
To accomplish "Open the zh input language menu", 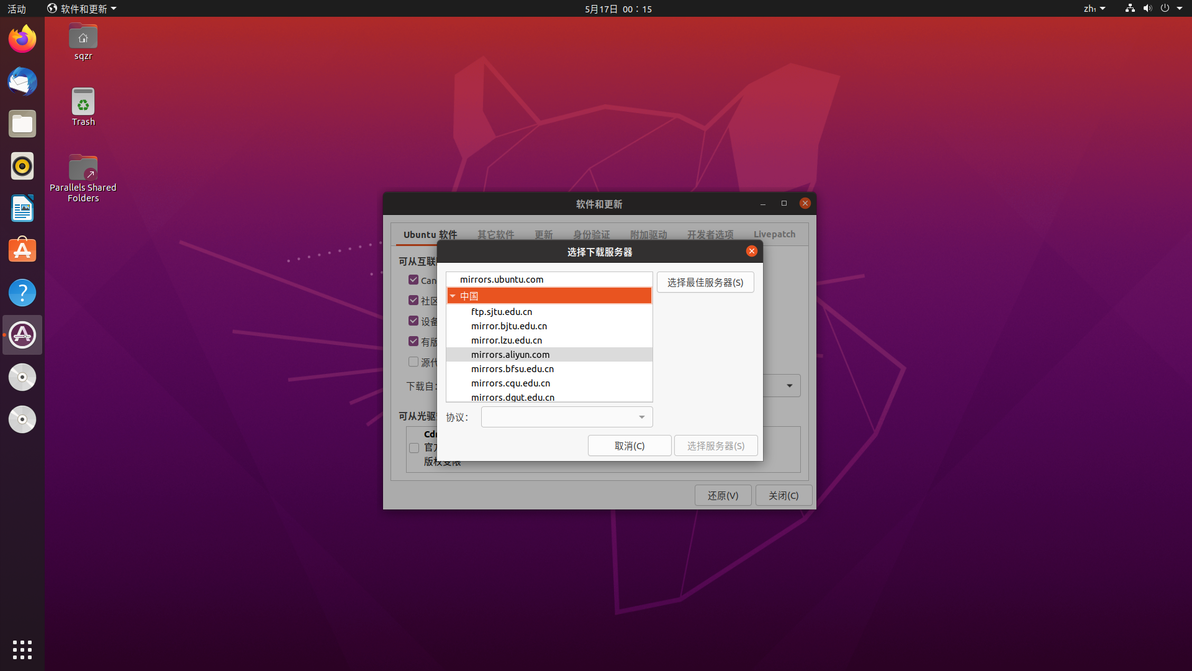I will click(x=1094, y=8).
